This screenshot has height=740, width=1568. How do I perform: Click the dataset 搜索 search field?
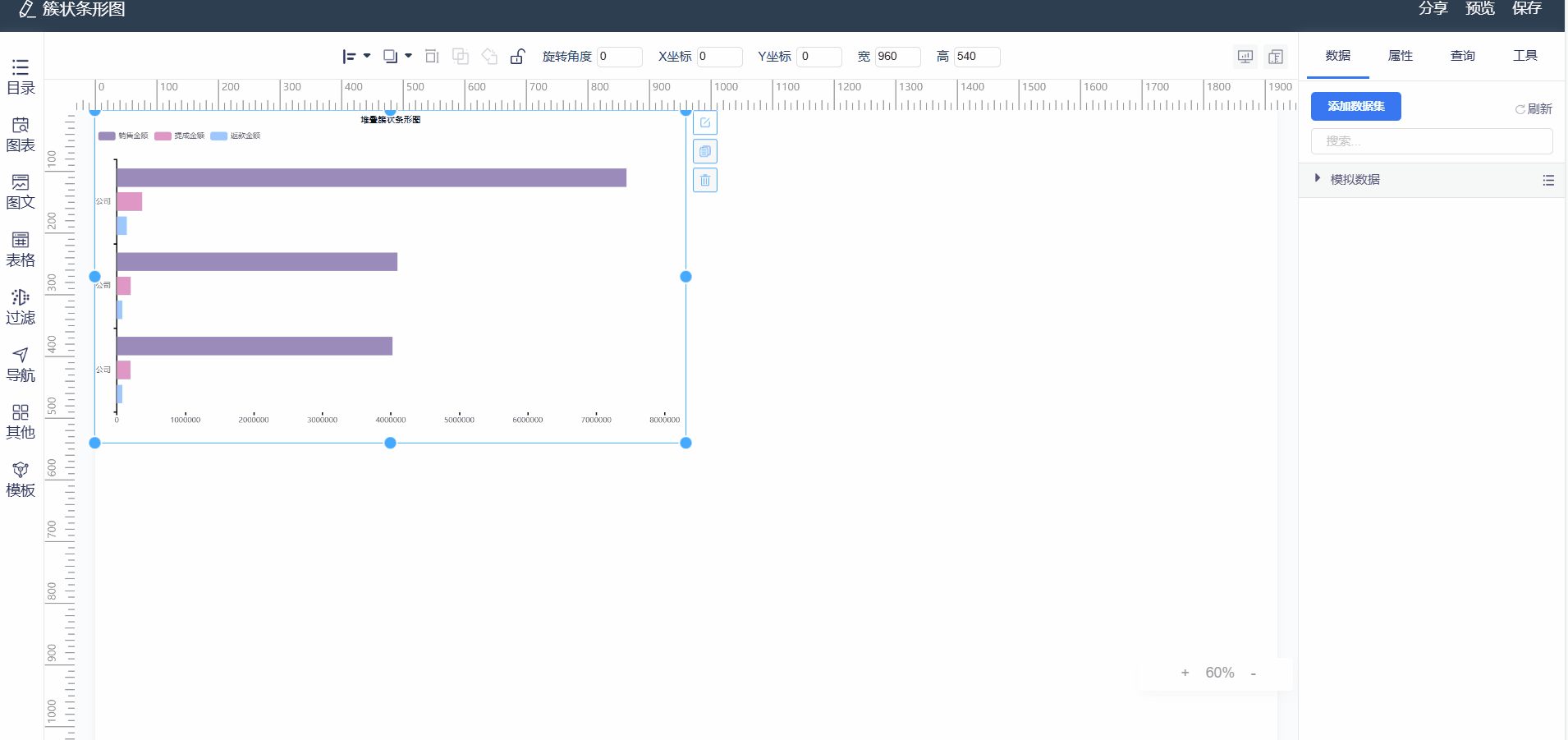pos(1431,141)
